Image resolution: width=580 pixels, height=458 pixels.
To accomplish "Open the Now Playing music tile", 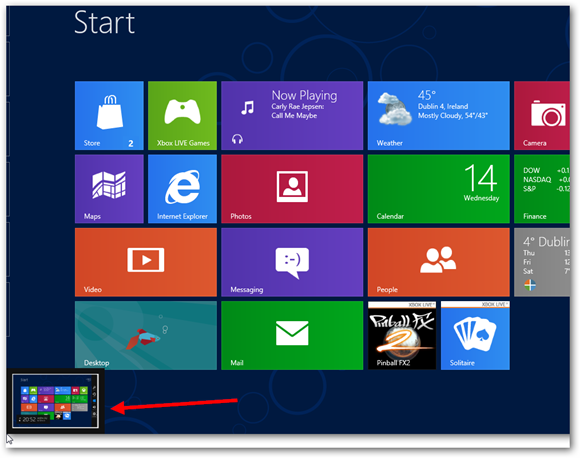I will 292,115.
